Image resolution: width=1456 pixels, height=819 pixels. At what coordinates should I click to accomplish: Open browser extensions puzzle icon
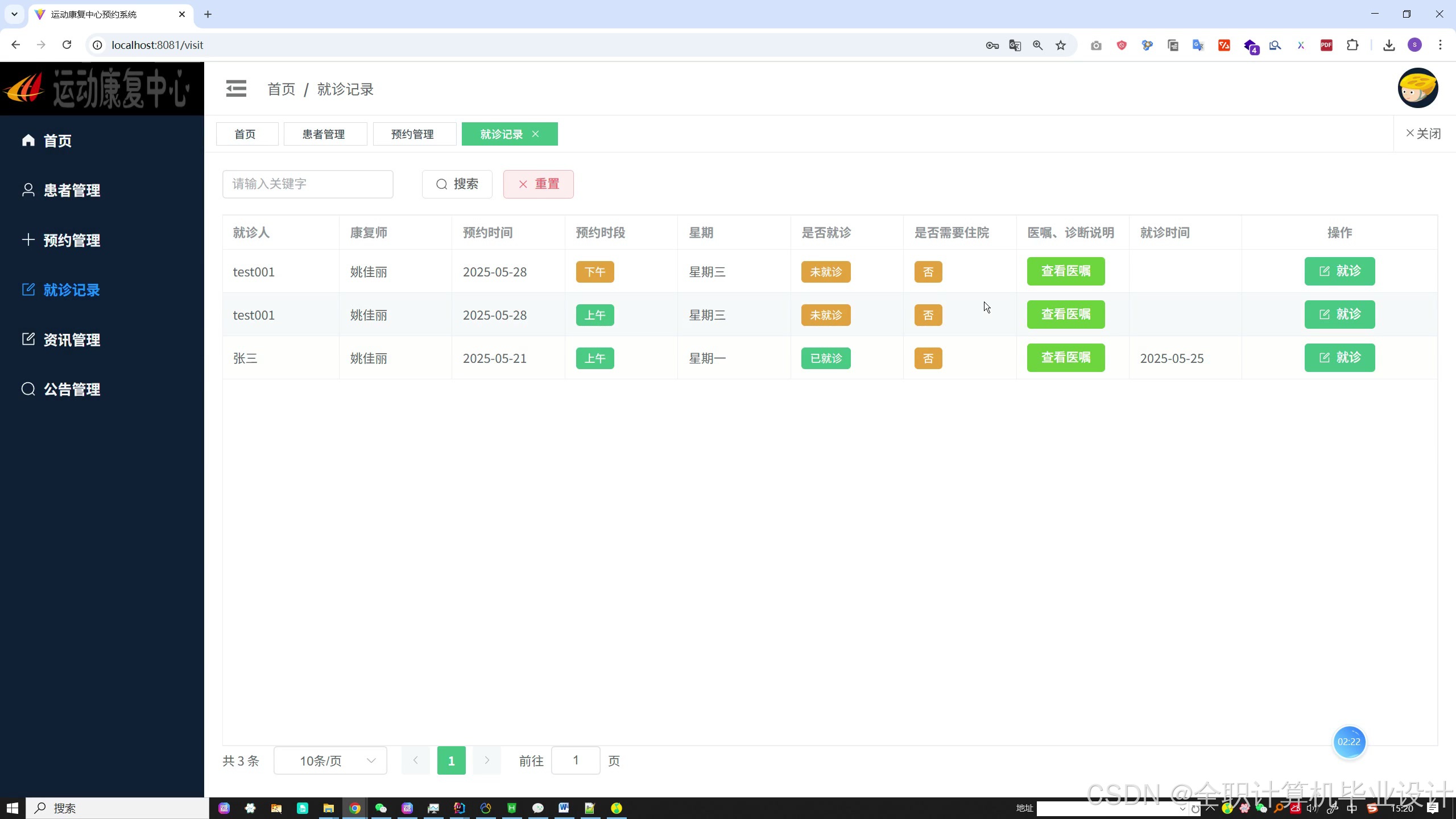(1352, 45)
